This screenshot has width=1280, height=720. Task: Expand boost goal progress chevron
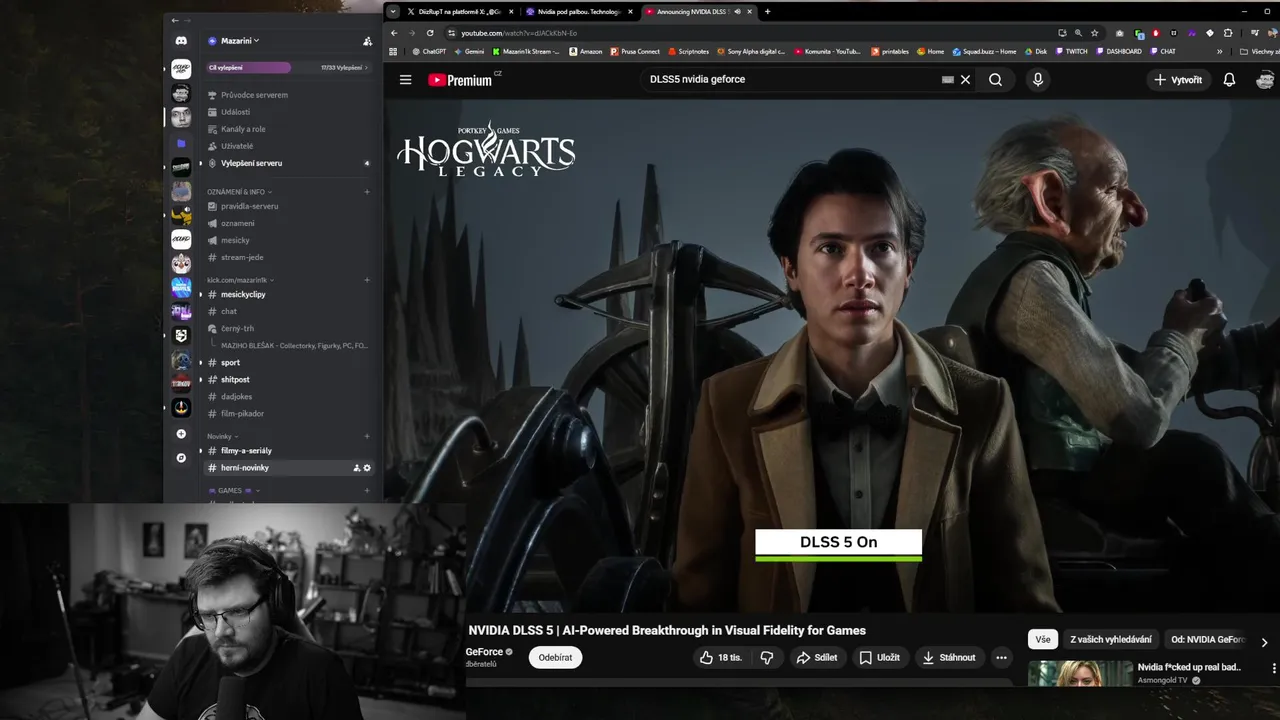pos(366,68)
